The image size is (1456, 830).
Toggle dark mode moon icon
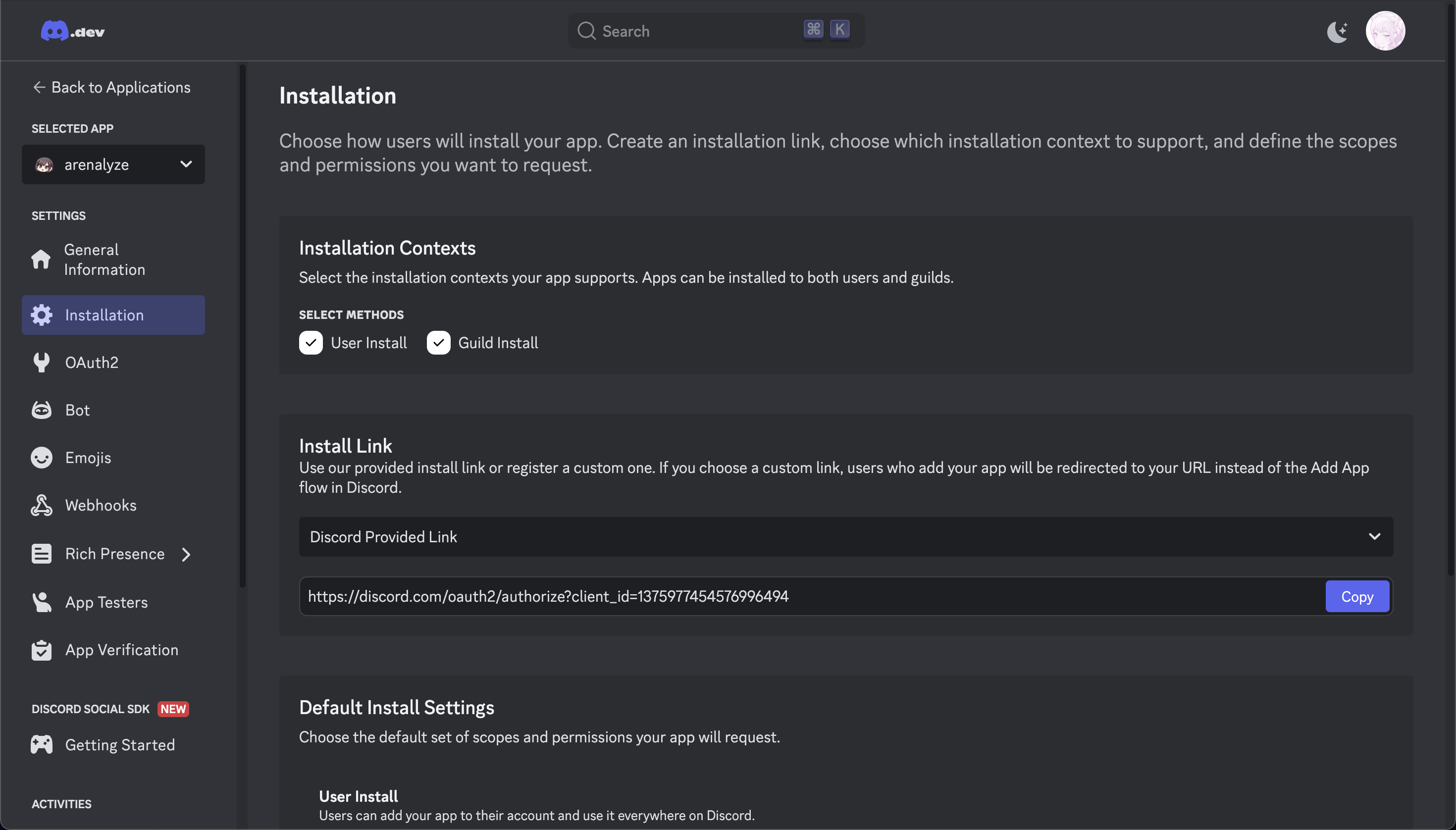1337,31
